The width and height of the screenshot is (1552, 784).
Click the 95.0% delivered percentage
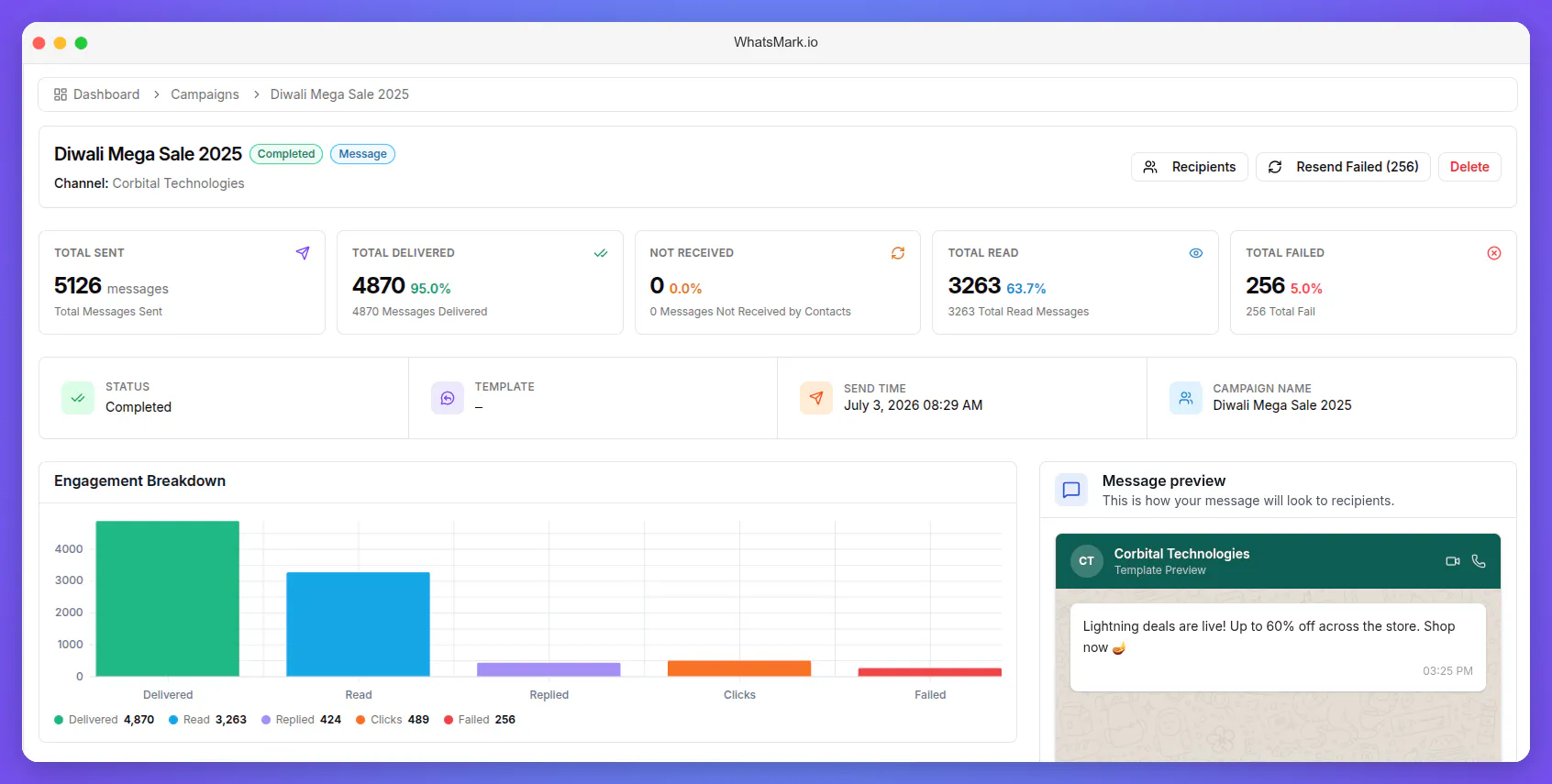(430, 289)
